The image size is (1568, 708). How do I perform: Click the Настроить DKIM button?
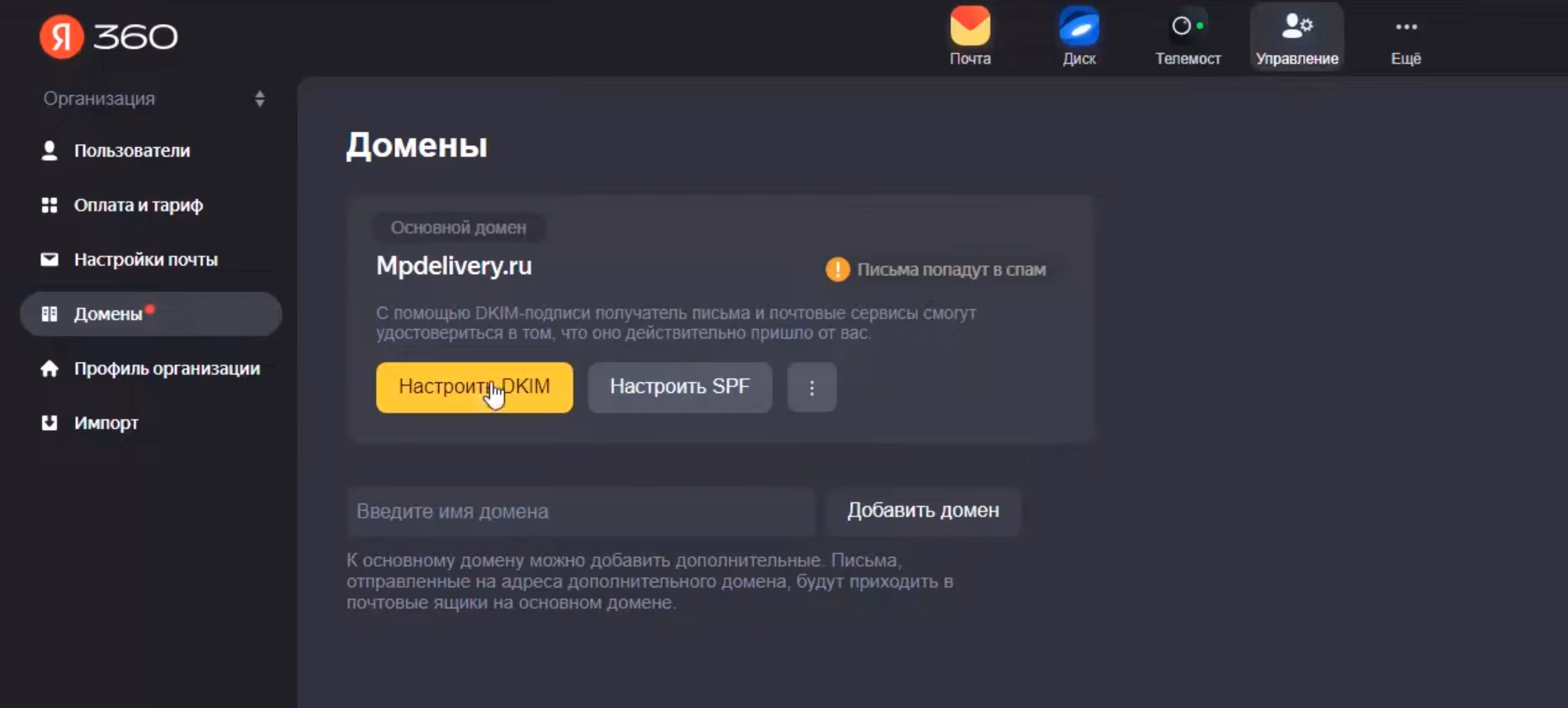[475, 387]
